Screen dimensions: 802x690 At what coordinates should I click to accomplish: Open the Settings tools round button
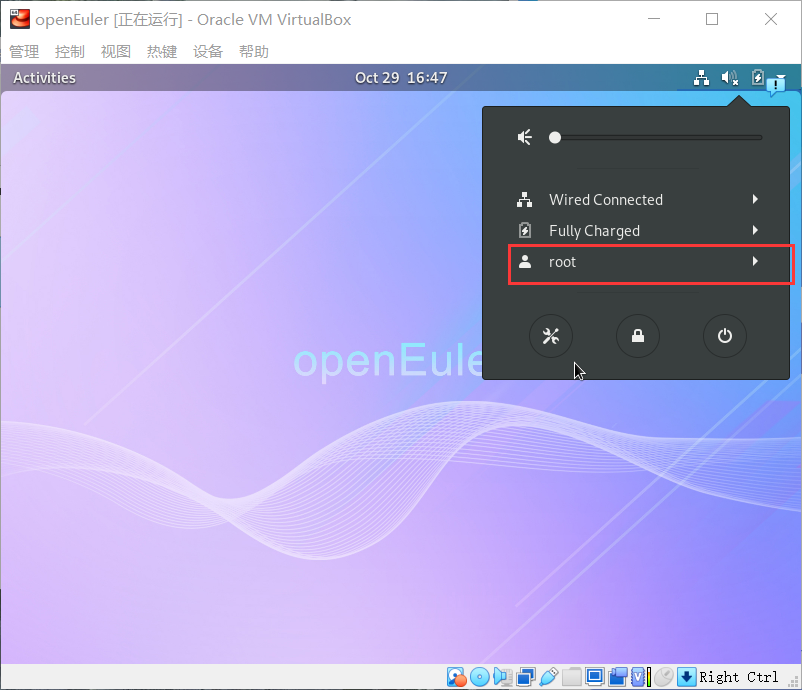[551, 336]
